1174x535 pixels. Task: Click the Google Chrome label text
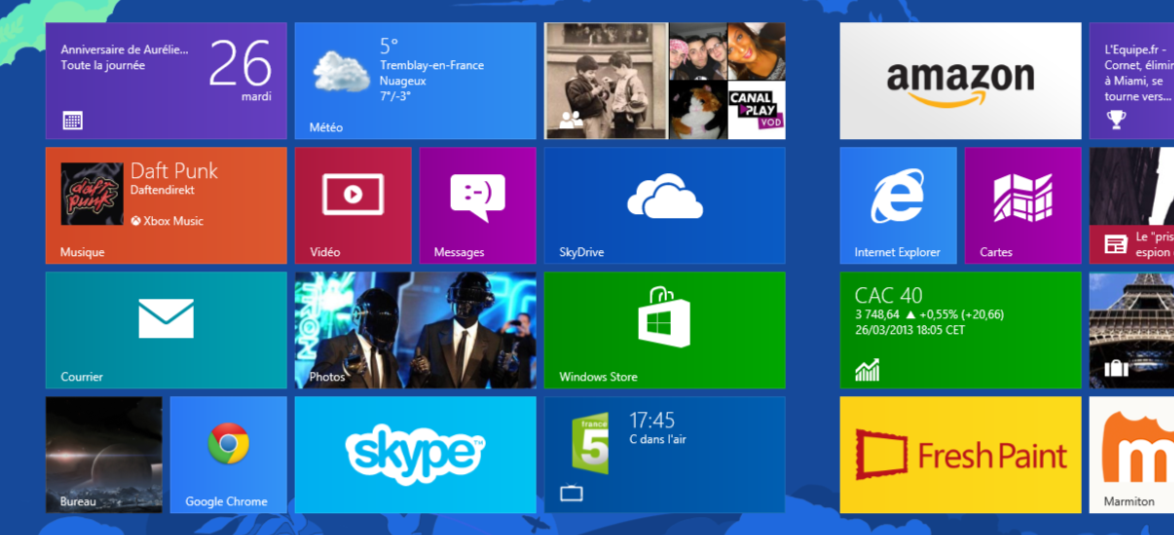[226, 502]
